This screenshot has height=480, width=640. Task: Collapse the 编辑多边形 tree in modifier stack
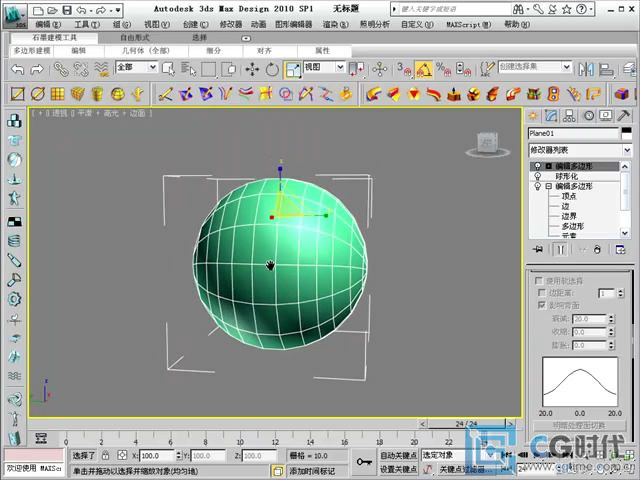point(548,186)
